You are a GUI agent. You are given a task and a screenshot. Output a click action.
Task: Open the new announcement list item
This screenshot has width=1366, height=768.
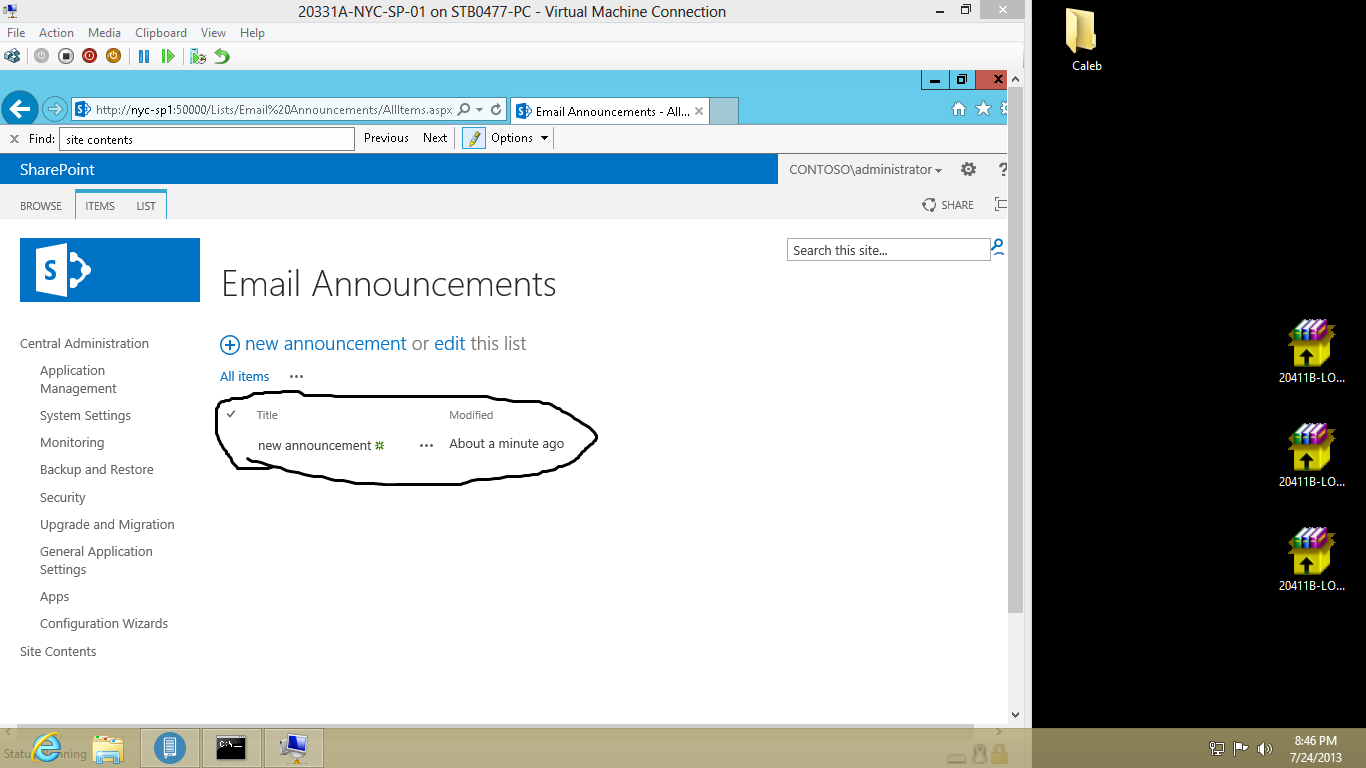(x=315, y=445)
